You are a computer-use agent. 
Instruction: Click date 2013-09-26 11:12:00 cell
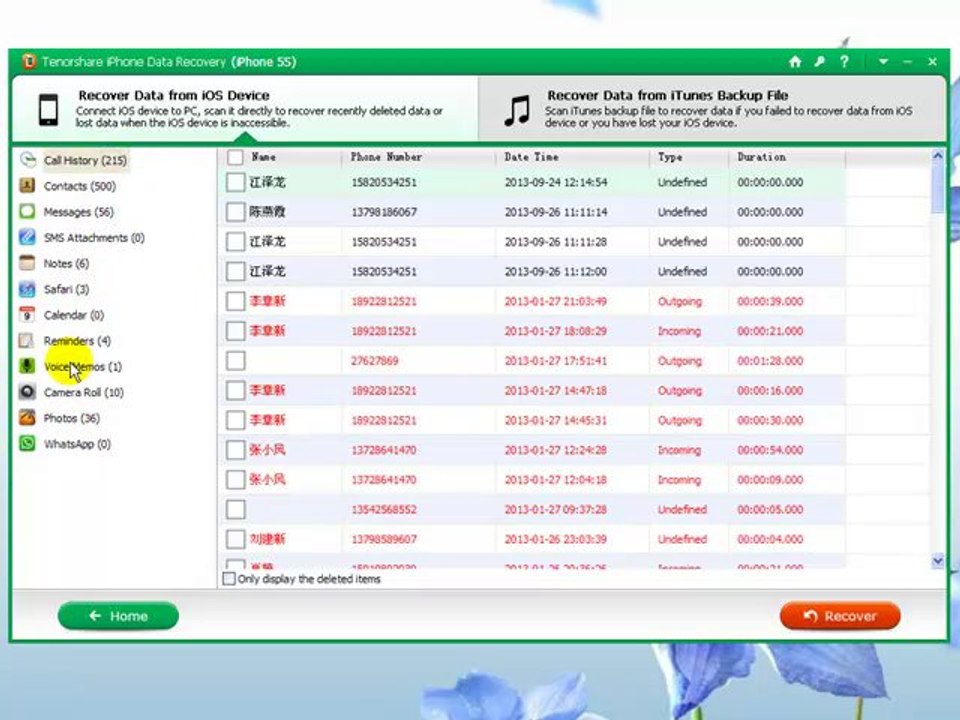tap(556, 272)
